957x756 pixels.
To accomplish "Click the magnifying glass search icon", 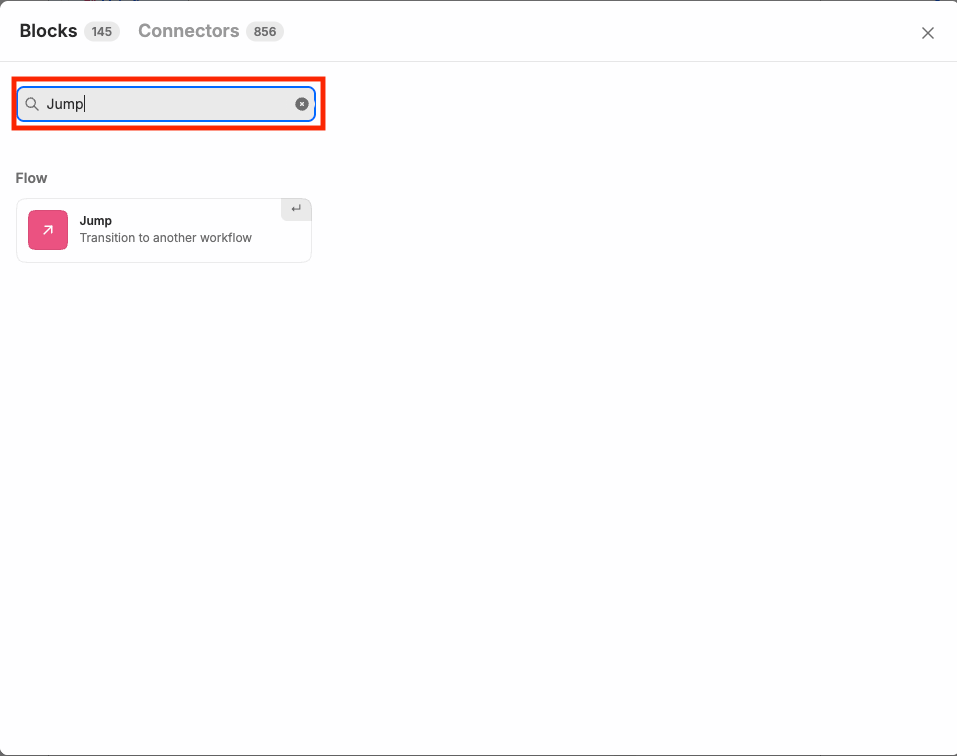I will [x=31, y=103].
